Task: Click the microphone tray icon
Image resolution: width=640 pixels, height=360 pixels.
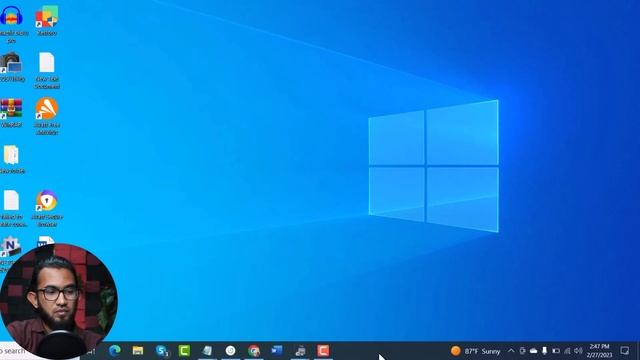Action: (544, 351)
